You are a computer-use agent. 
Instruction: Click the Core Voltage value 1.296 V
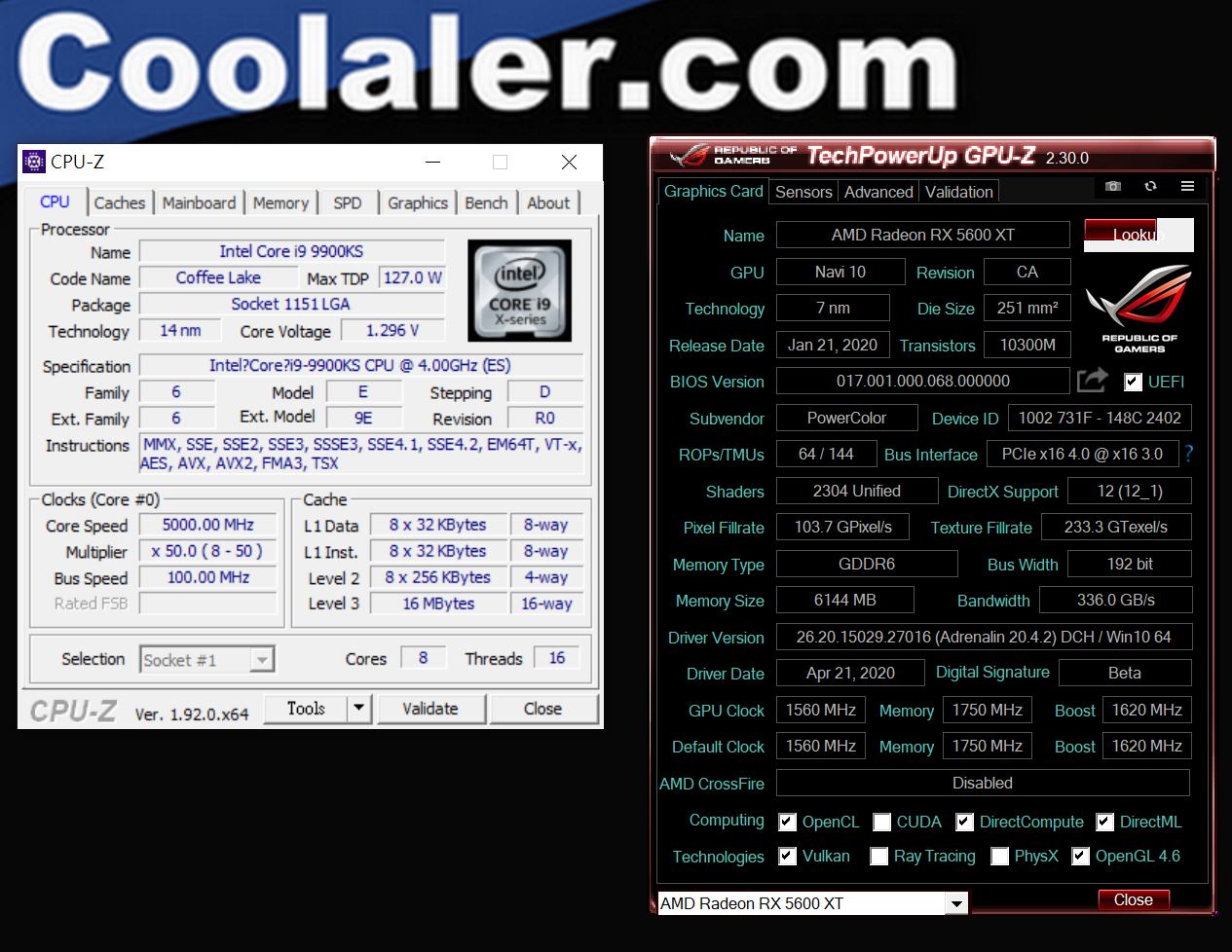392,331
